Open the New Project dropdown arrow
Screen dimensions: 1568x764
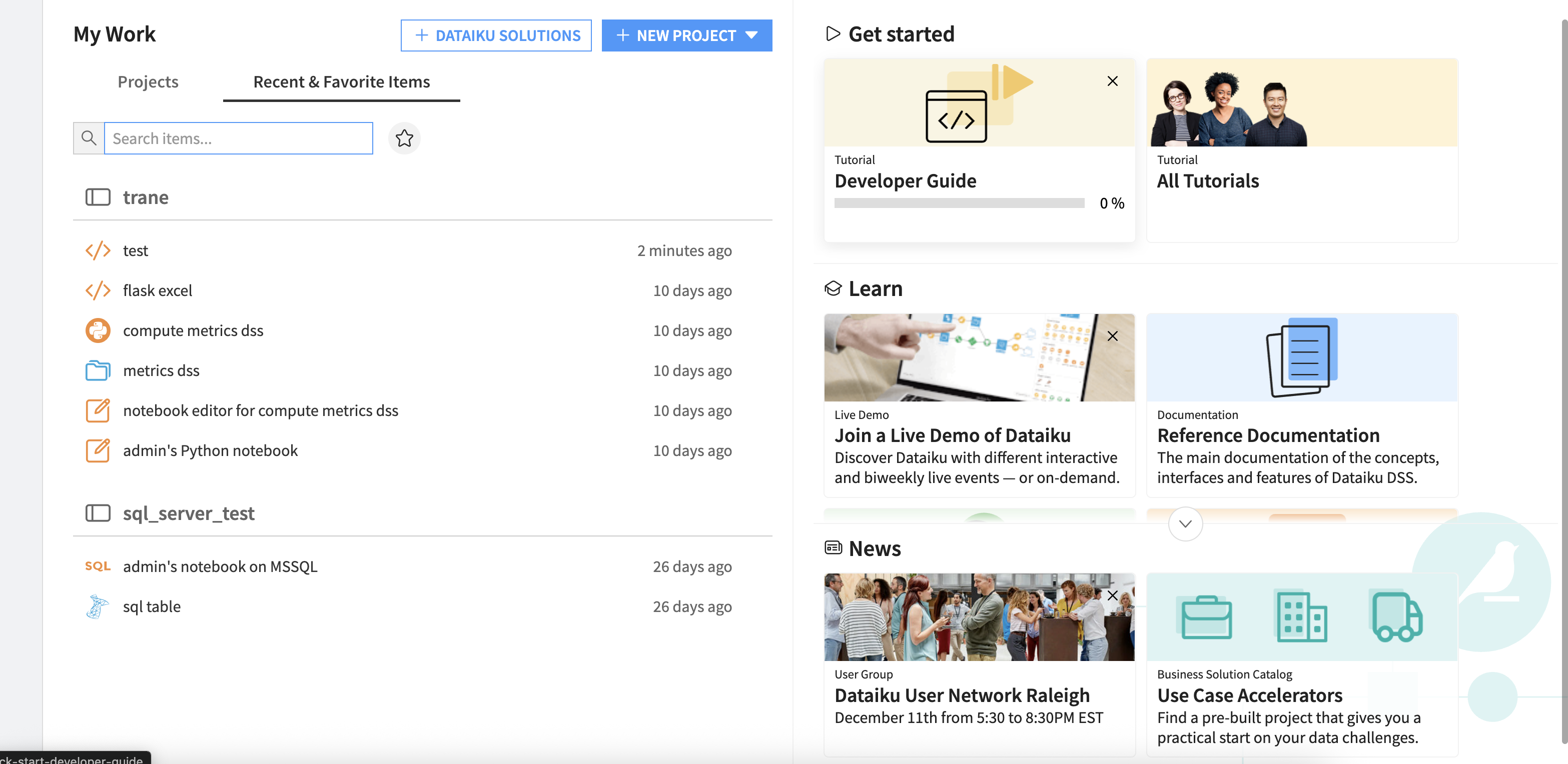[x=752, y=35]
